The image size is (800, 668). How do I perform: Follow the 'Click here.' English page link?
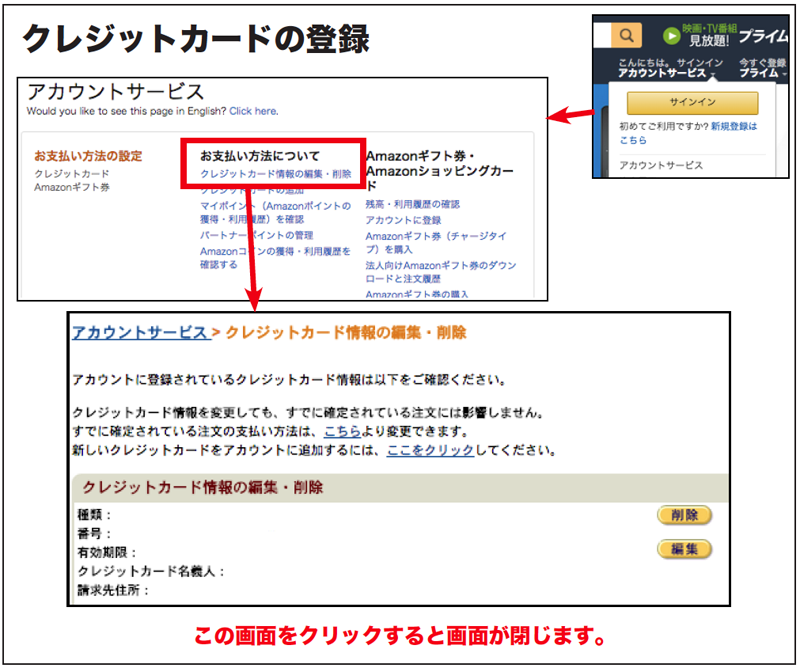click(x=254, y=111)
